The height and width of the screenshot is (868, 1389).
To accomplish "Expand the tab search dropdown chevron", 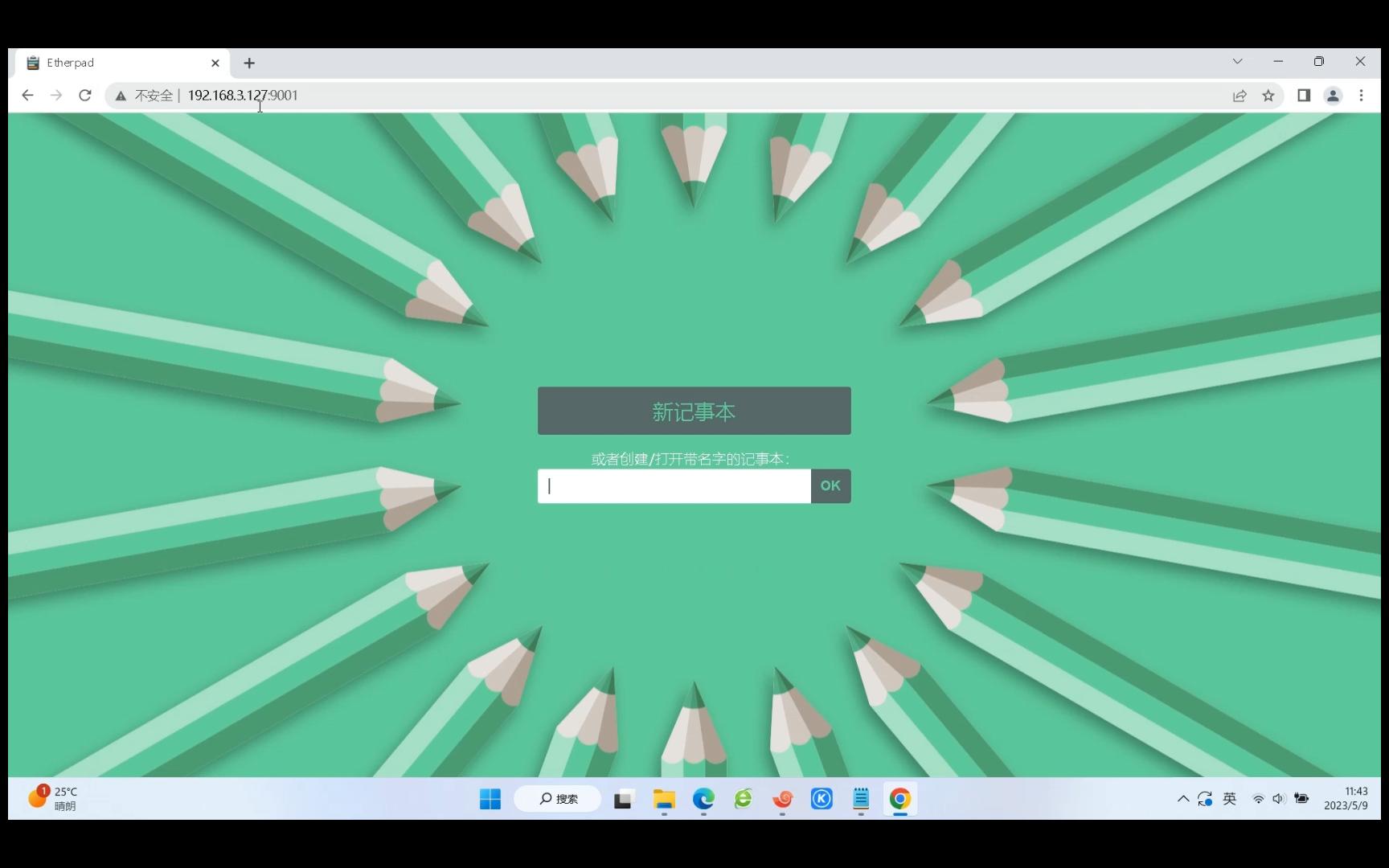I will coord(1238,61).
